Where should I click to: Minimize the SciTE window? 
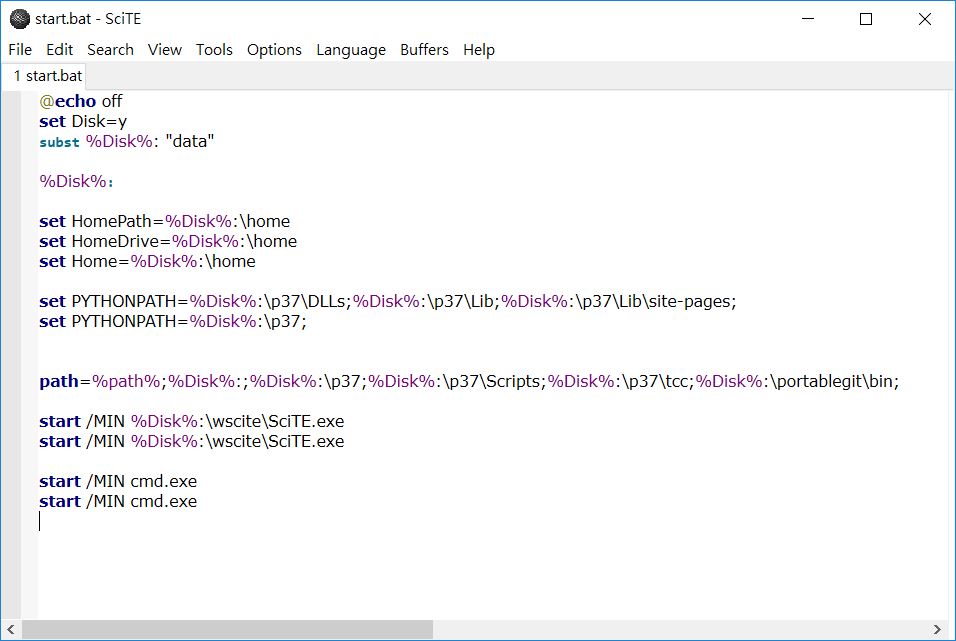pyautogui.click(x=807, y=19)
